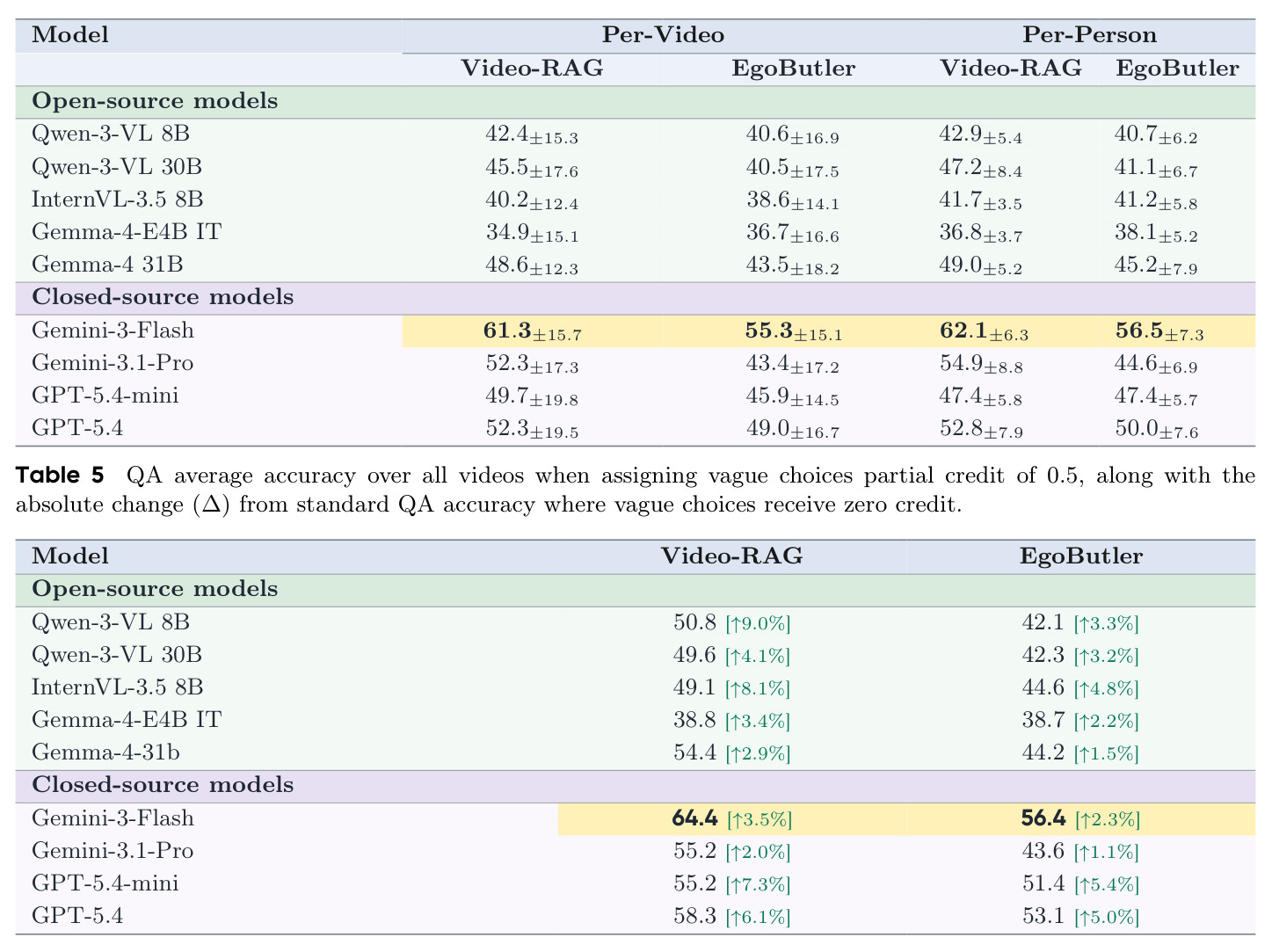The height and width of the screenshot is (952, 1272).
Task: Click the Gemma-4 31B model name
Action: 107,265
